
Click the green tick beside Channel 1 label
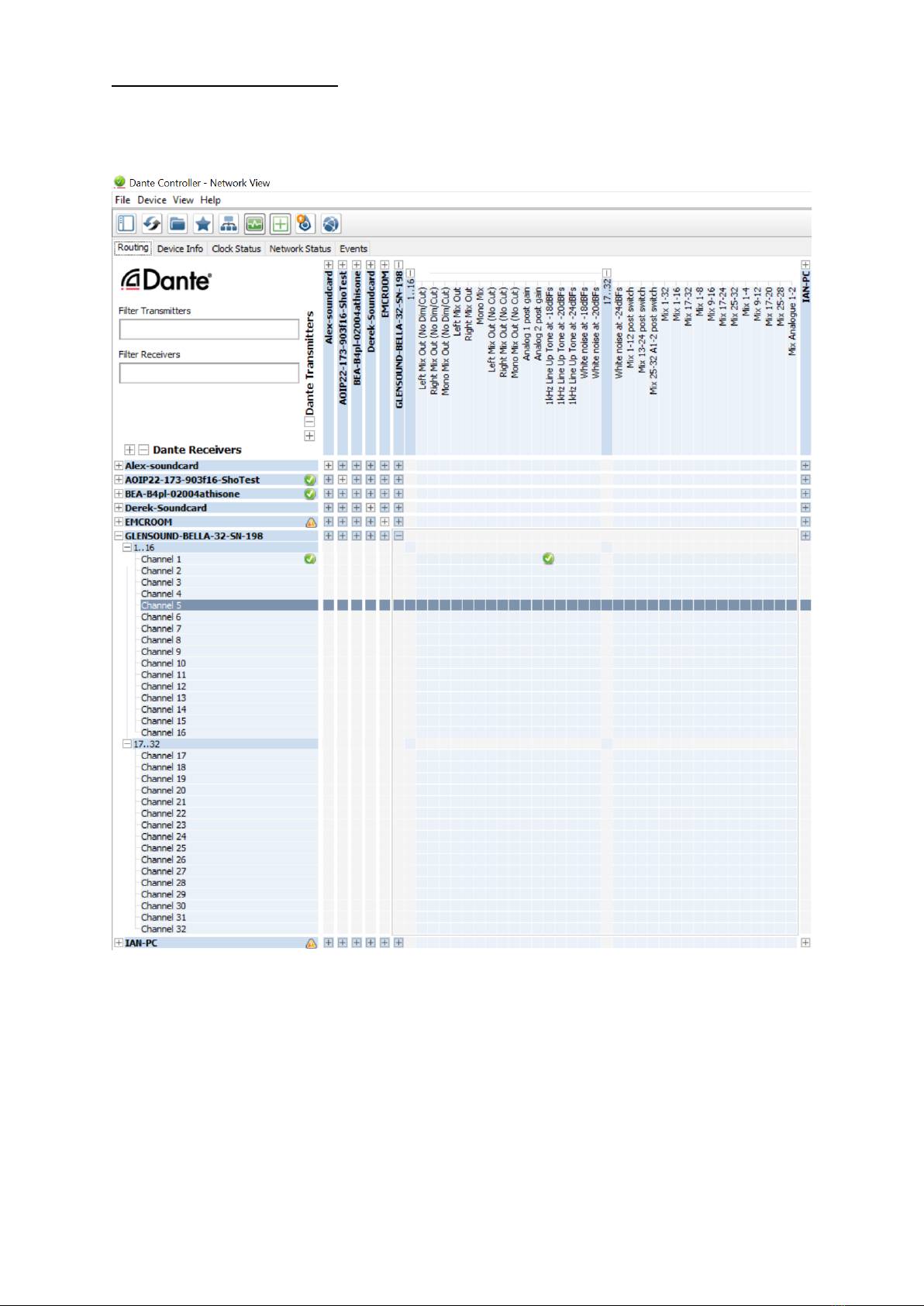[x=310, y=559]
